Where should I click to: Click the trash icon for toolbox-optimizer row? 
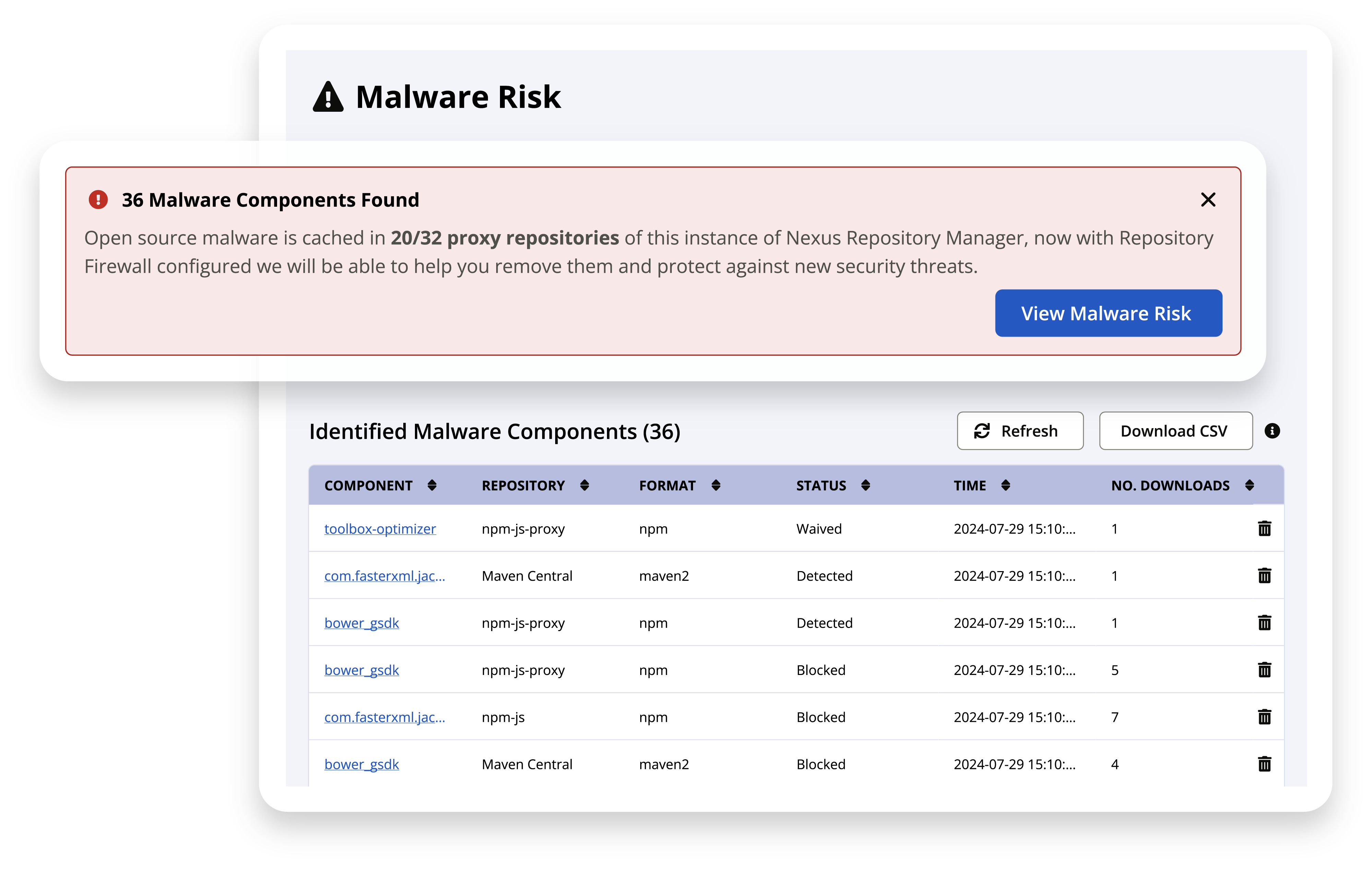[x=1265, y=529]
